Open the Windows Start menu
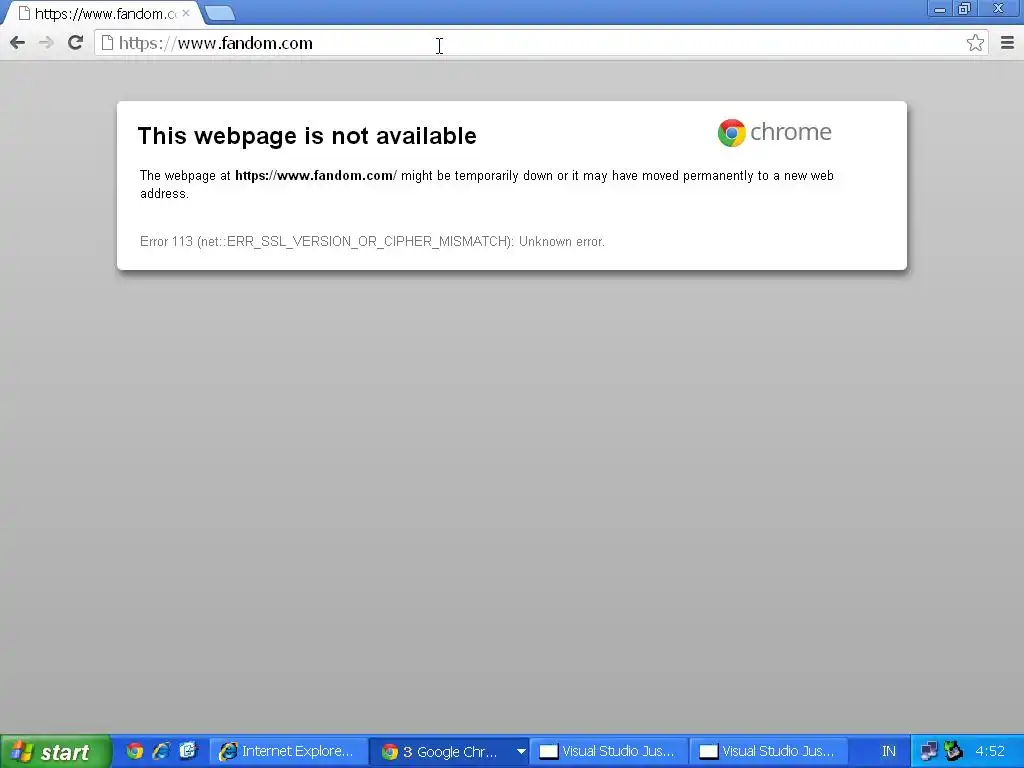Image resolution: width=1024 pixels, height=768 pixels. 56,752
